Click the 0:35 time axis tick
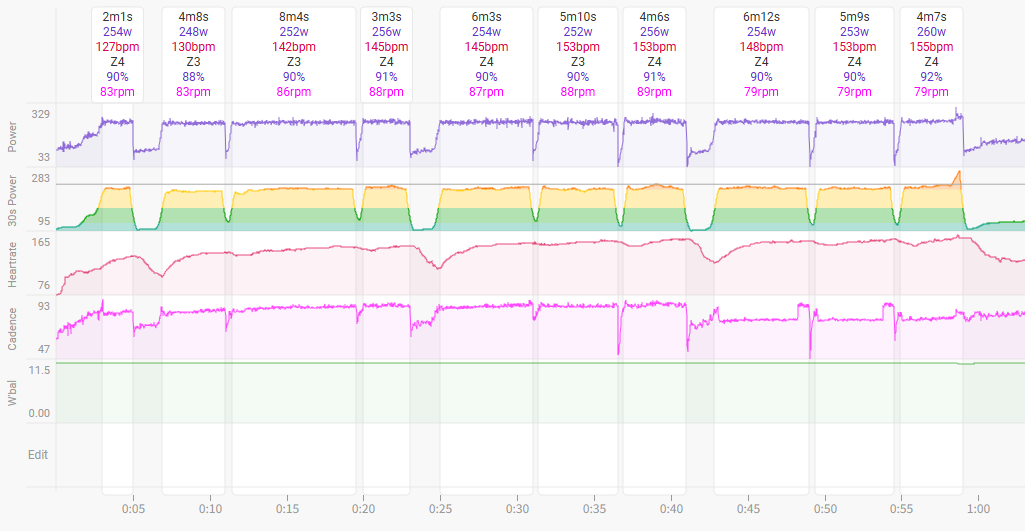 pos(594,508)
